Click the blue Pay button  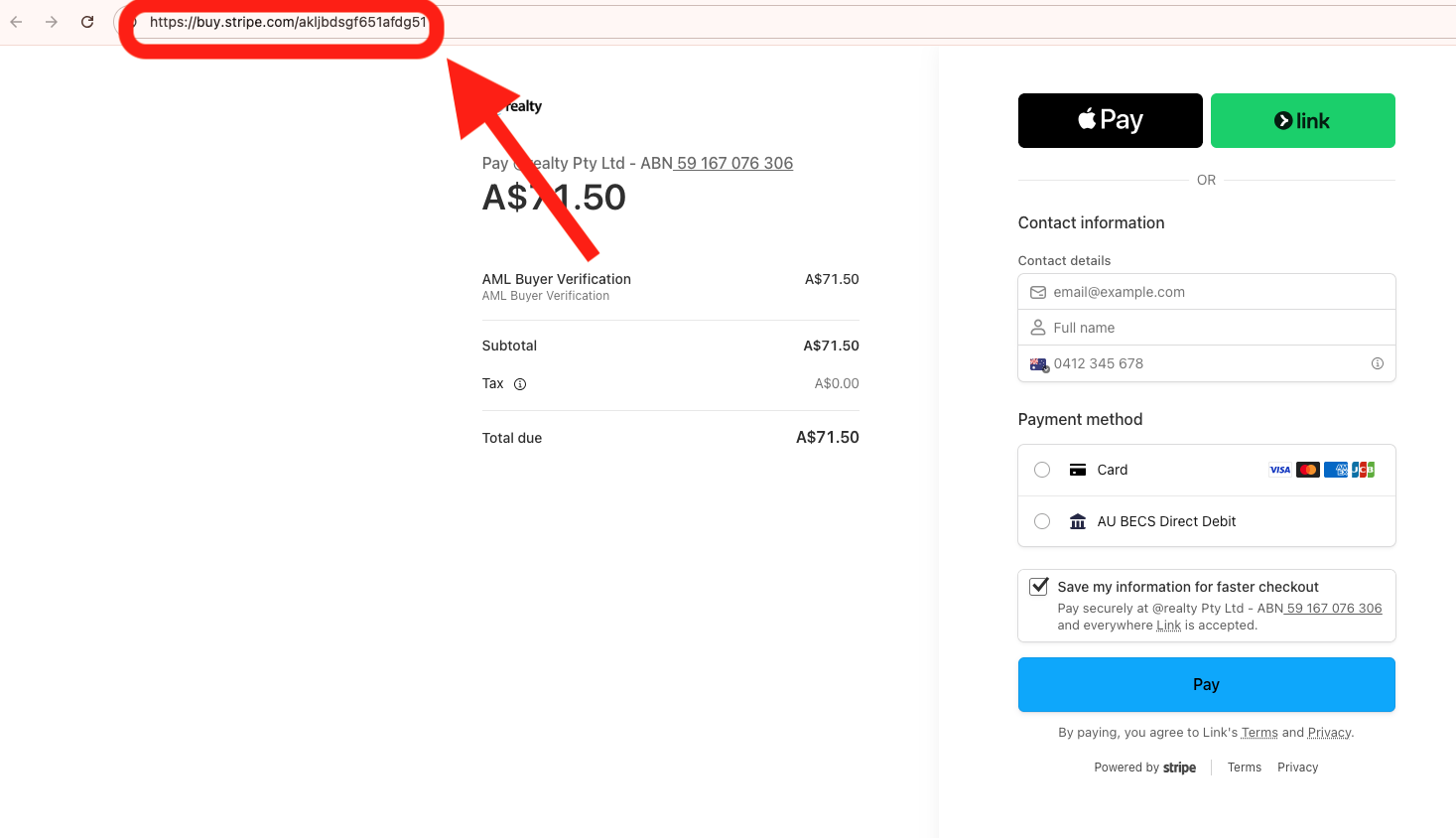(1207, 684)
